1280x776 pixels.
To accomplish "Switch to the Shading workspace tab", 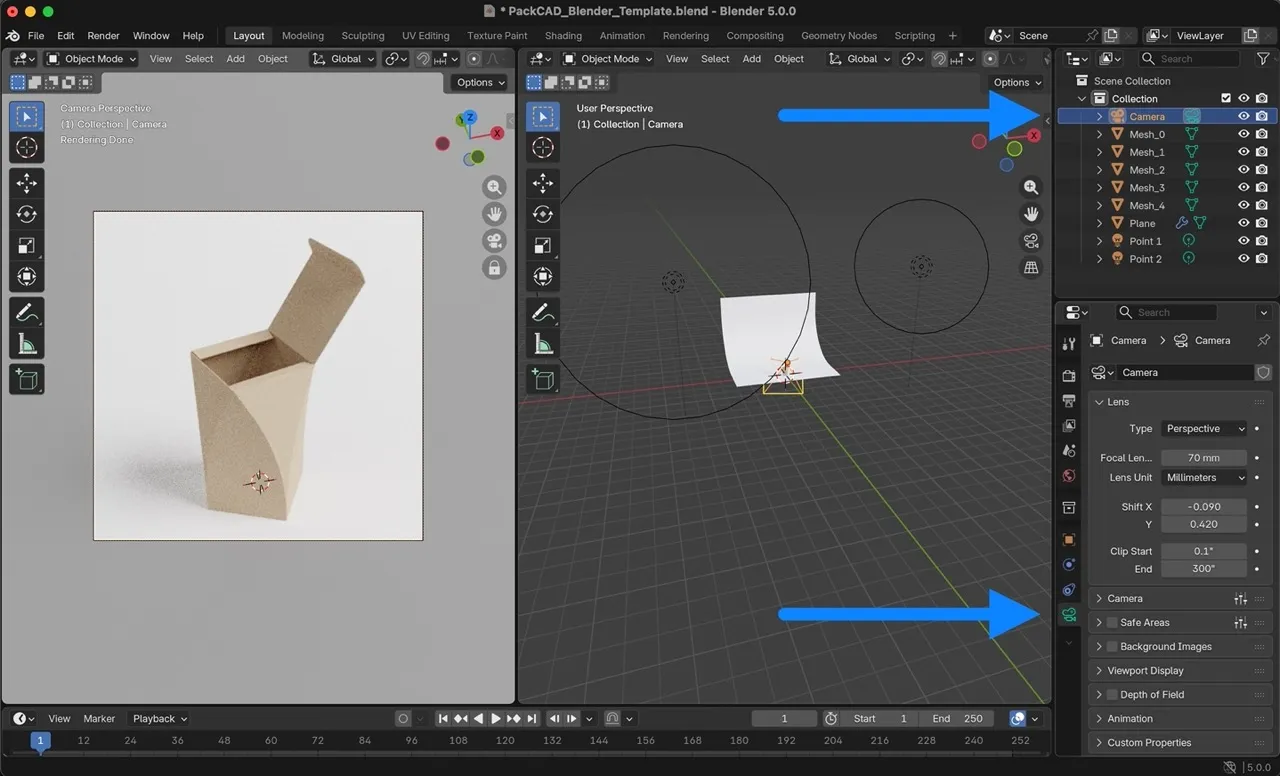I will click(563, 36).
